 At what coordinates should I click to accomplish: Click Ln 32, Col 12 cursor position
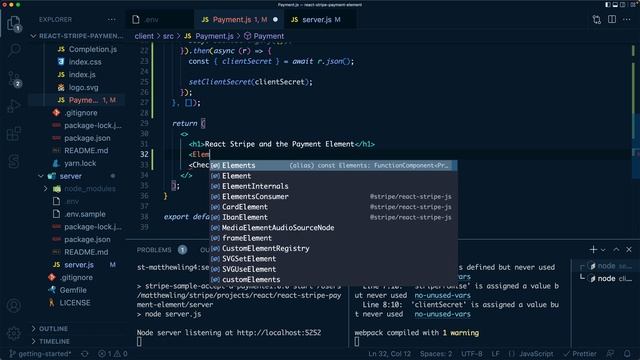pyautogui.click(x=389, y=354)
